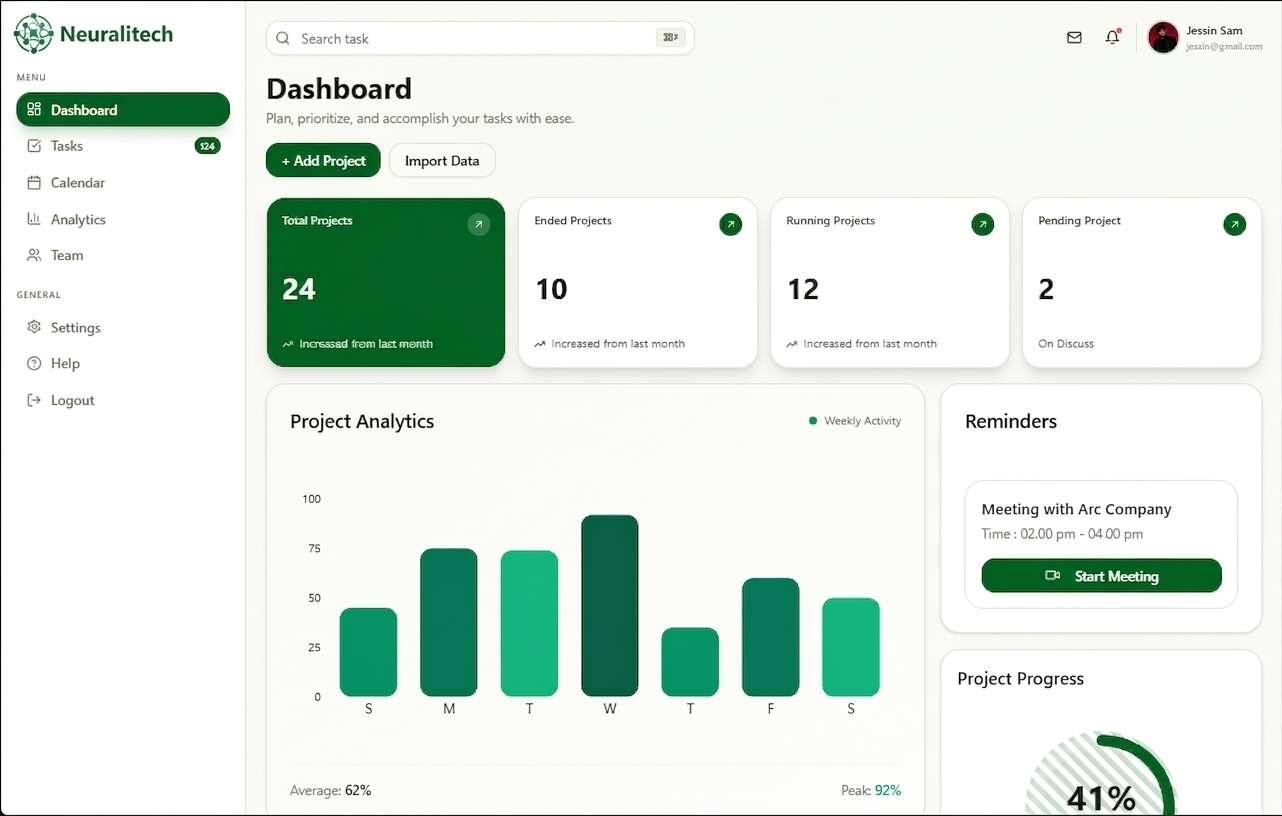Click the Import Data button
Screen dimensions: 1282x816
pos(442,160)
